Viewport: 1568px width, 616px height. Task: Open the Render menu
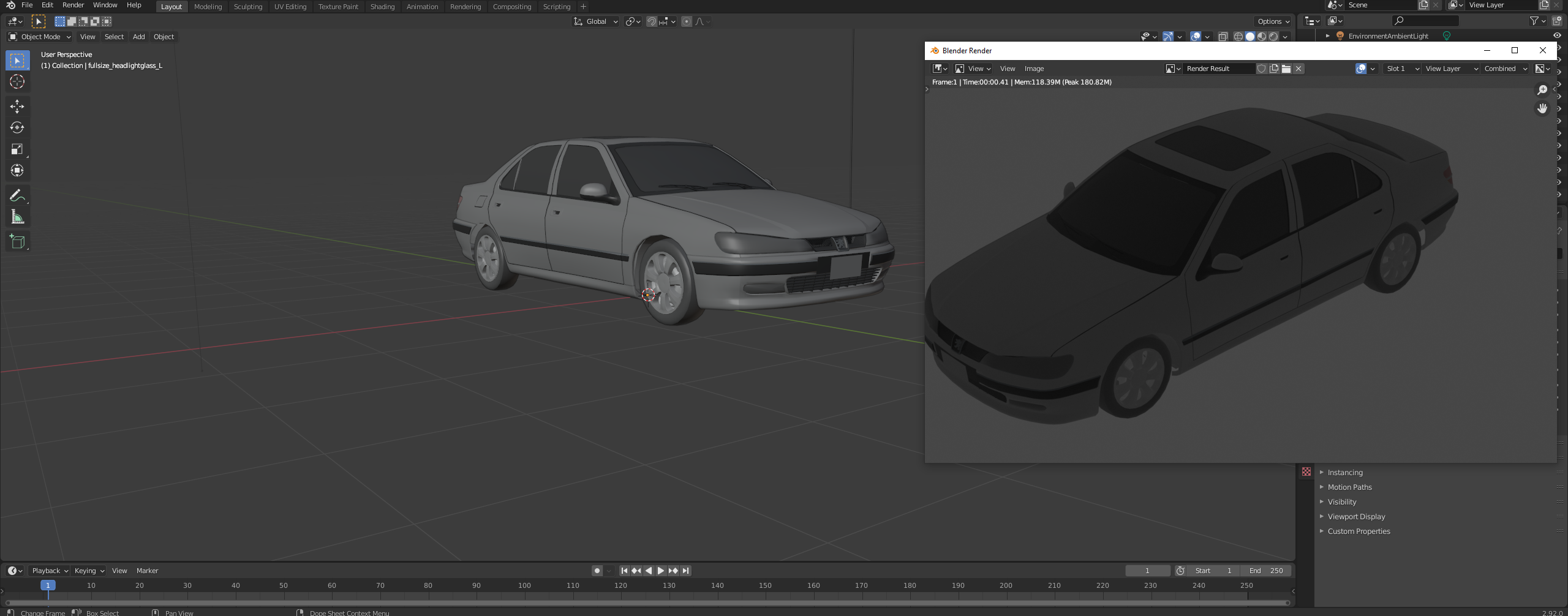[x=73, y=5]
